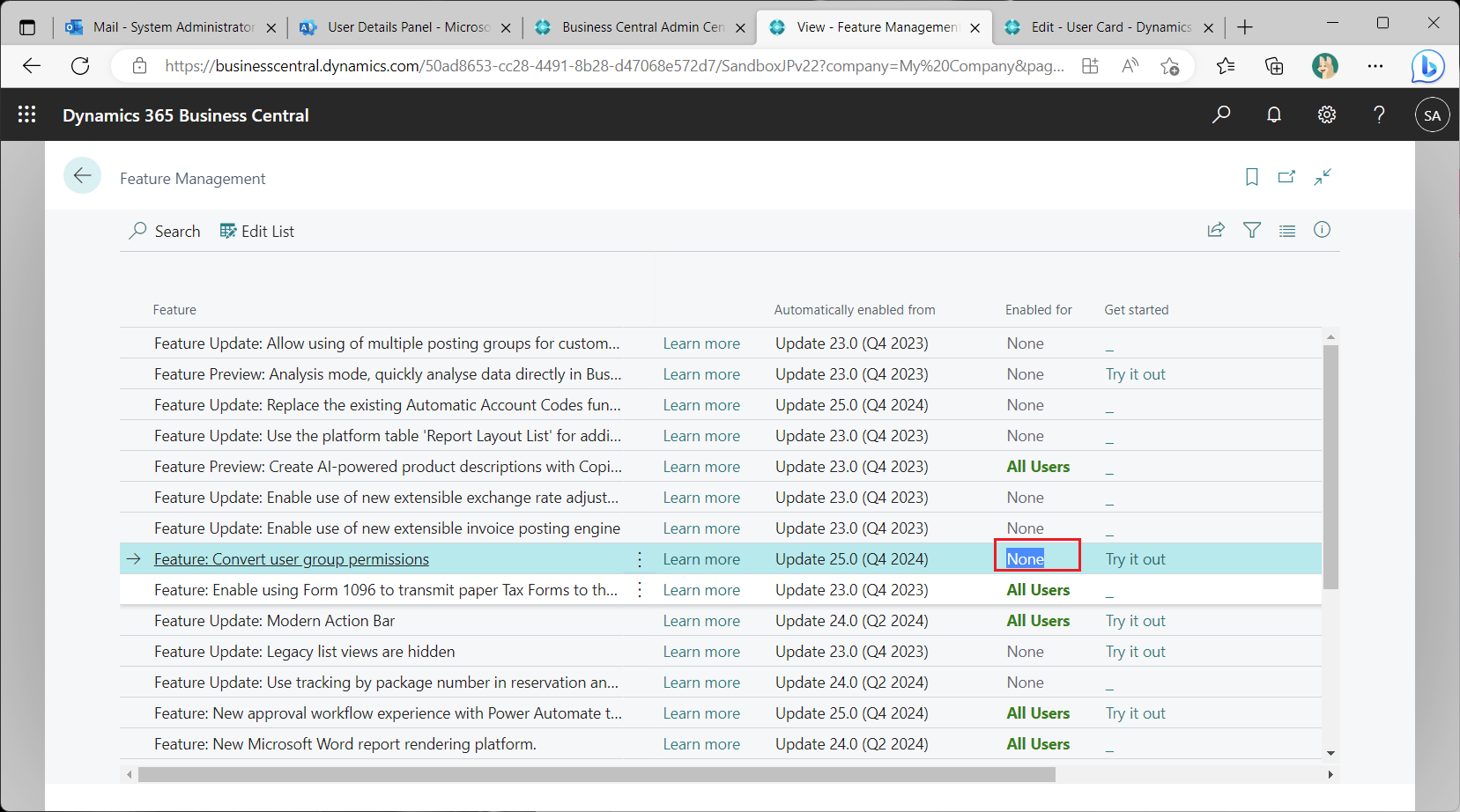Share the feature list
The width and height of the screenshot is (1460, 812).
coord(1216,230)
